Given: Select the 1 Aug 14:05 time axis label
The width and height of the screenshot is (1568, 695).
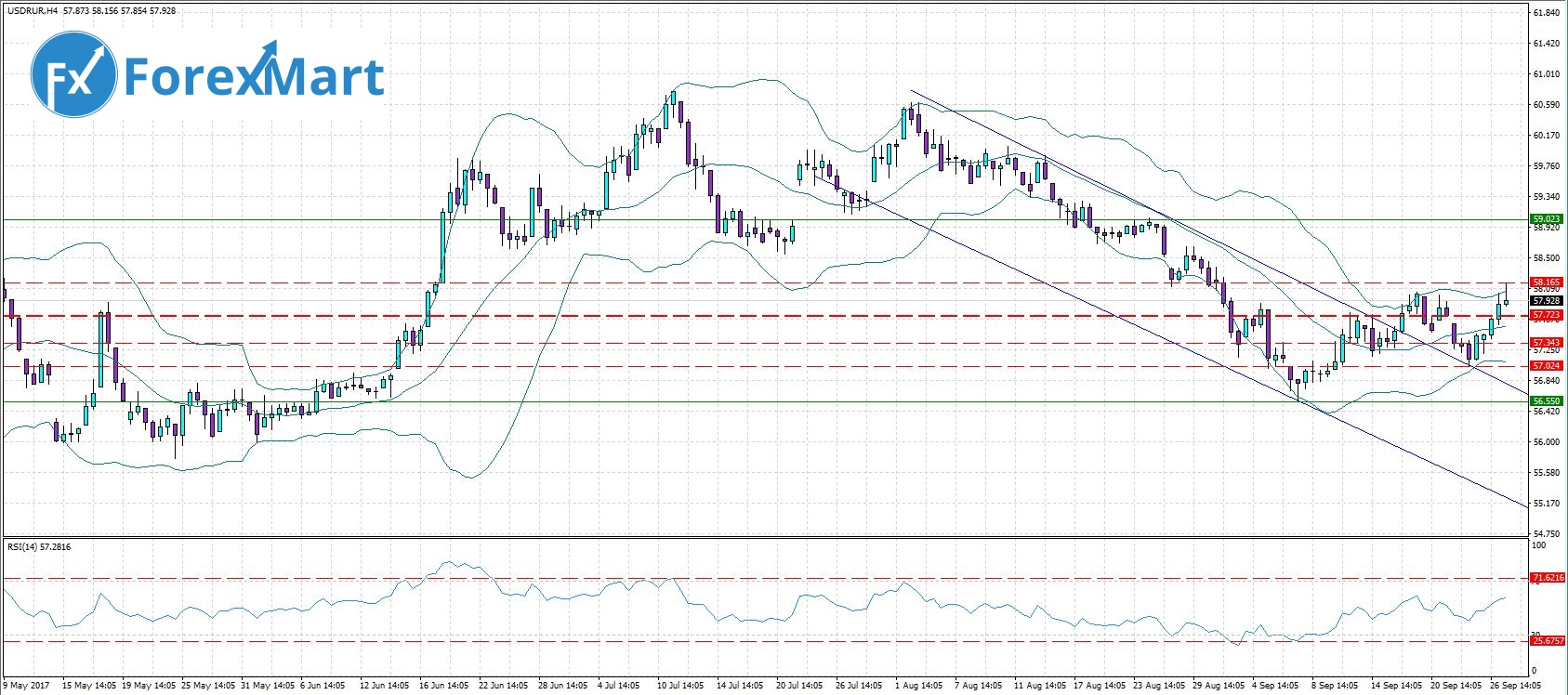Looking at the screenshot, I should coord(919,686).
